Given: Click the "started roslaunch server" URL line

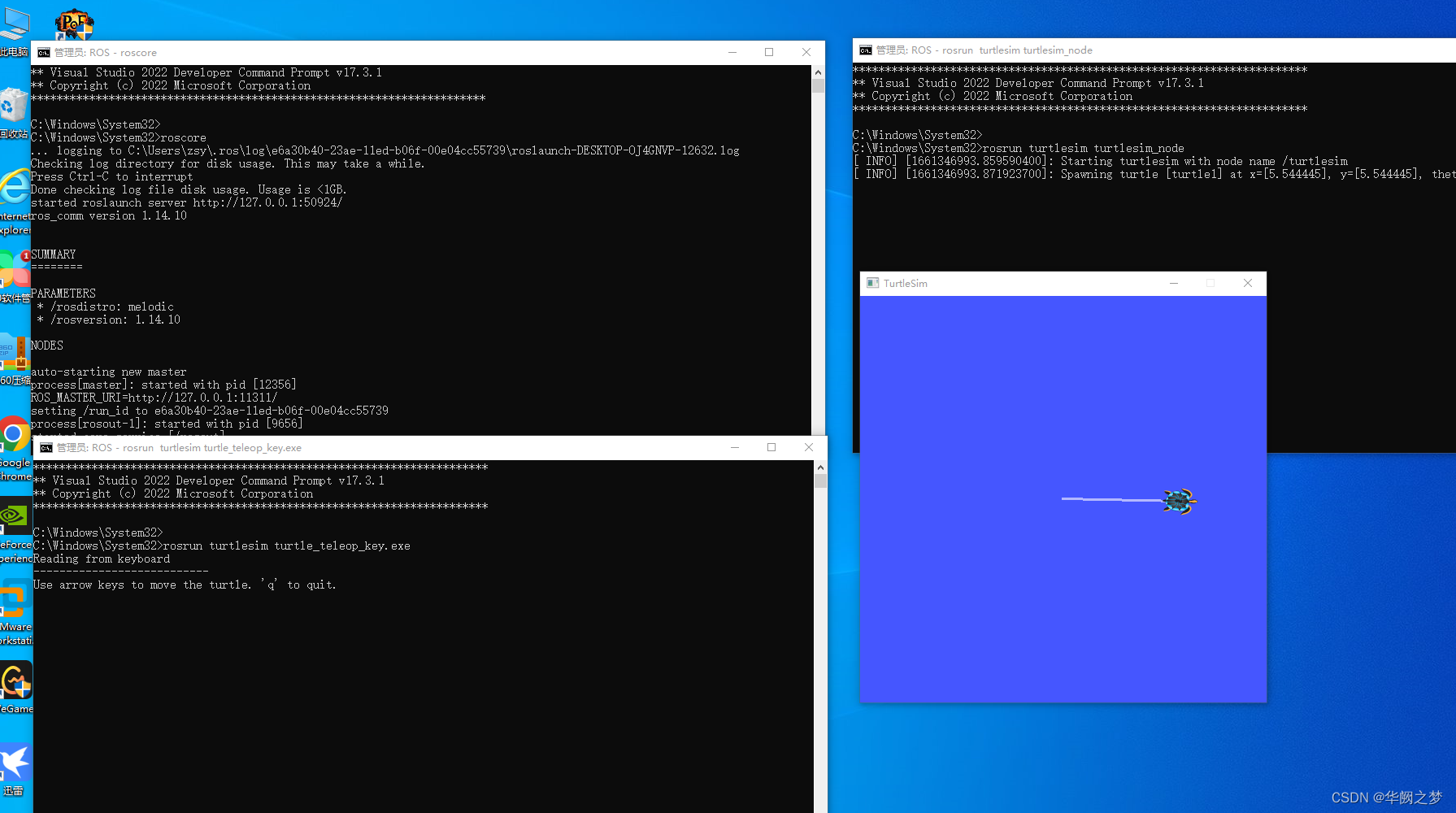Looking at the screenshot, I should tap(187, 202).
